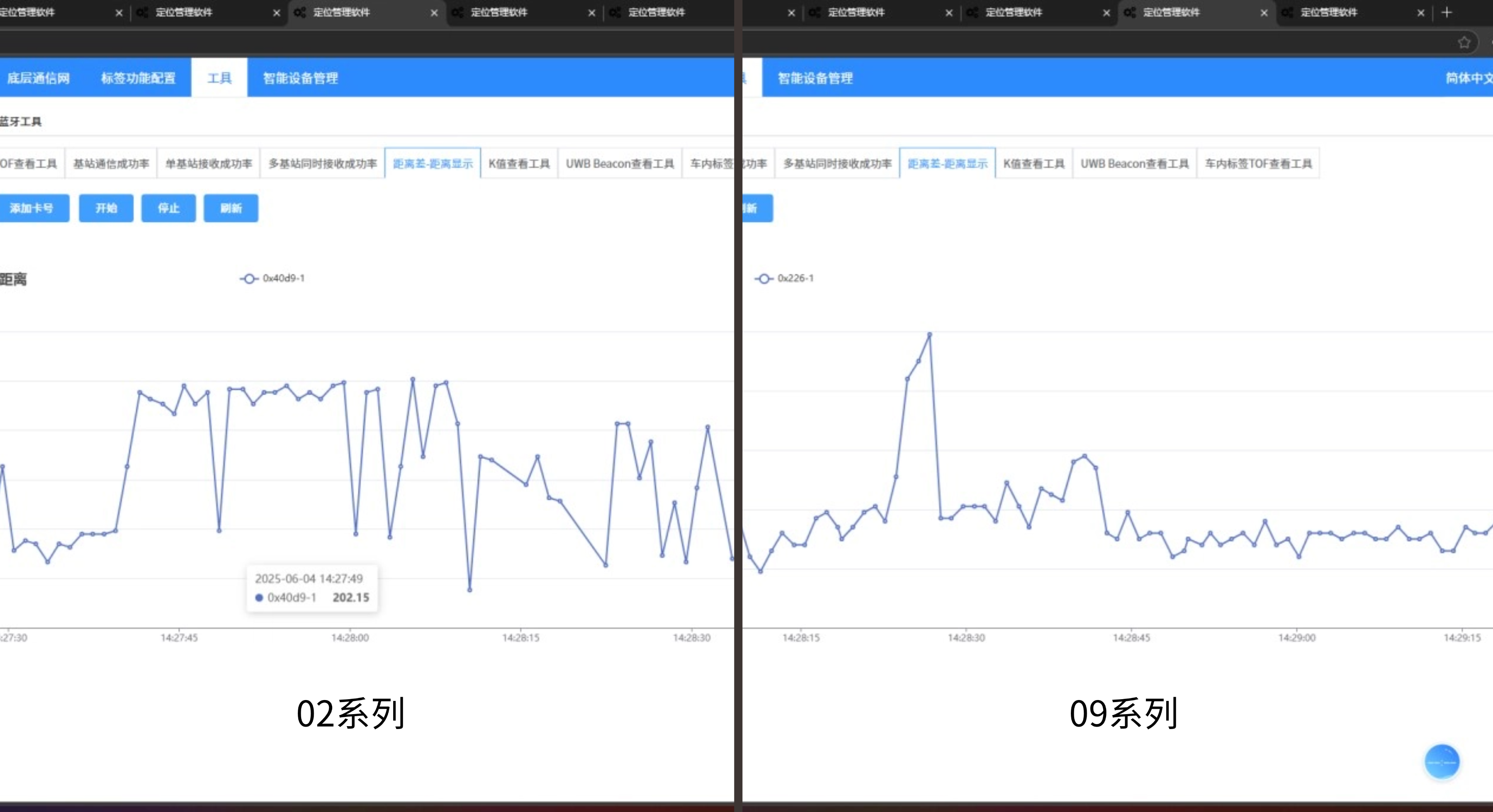Select the 车内标签TOF查看工具 tab

pos(1258,163)
